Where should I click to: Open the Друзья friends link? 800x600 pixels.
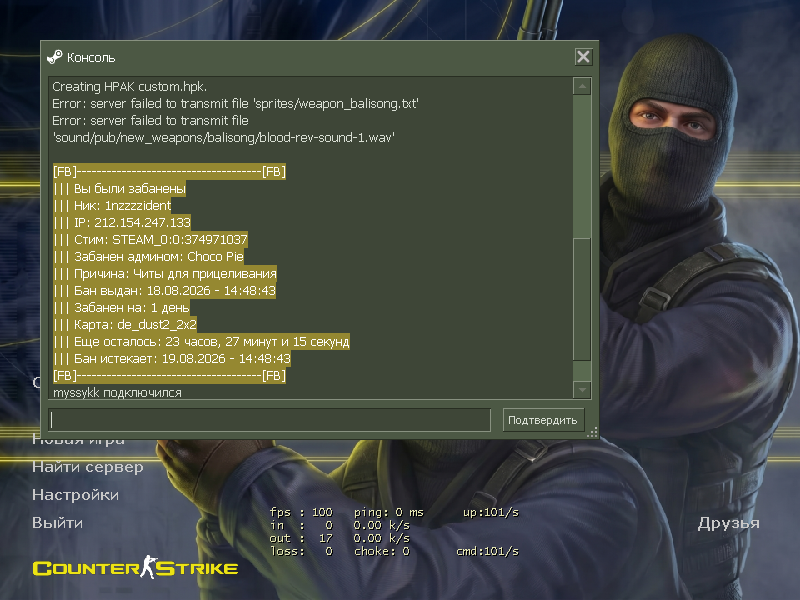pos(729,523)
